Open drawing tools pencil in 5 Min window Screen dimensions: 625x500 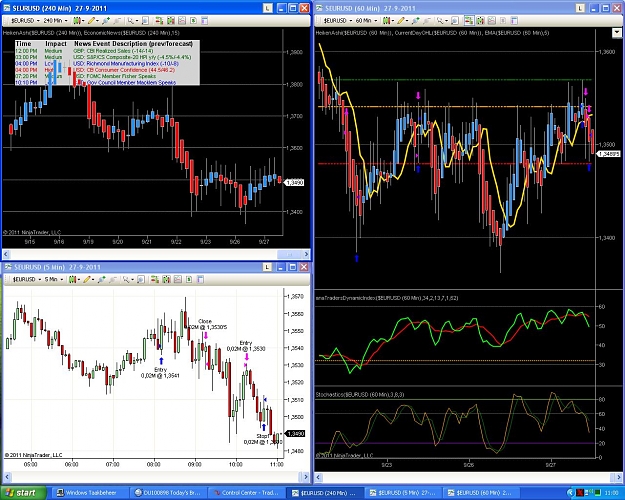88,279
